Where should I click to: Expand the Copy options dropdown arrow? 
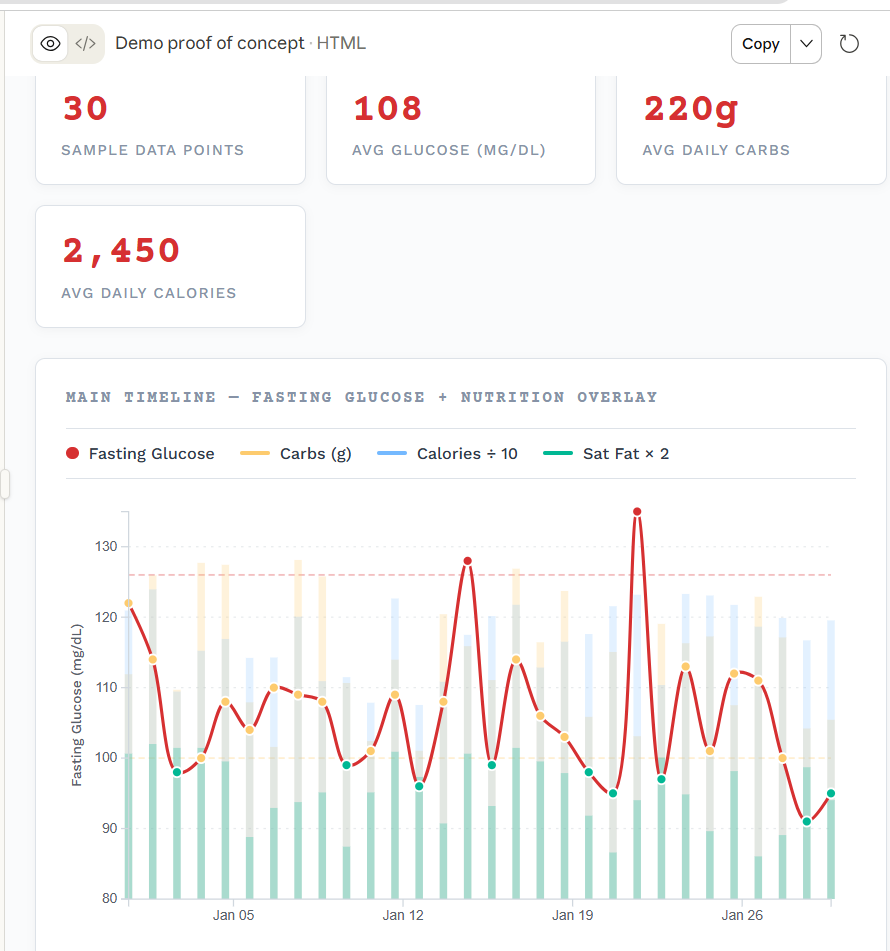tap(806, 44)
